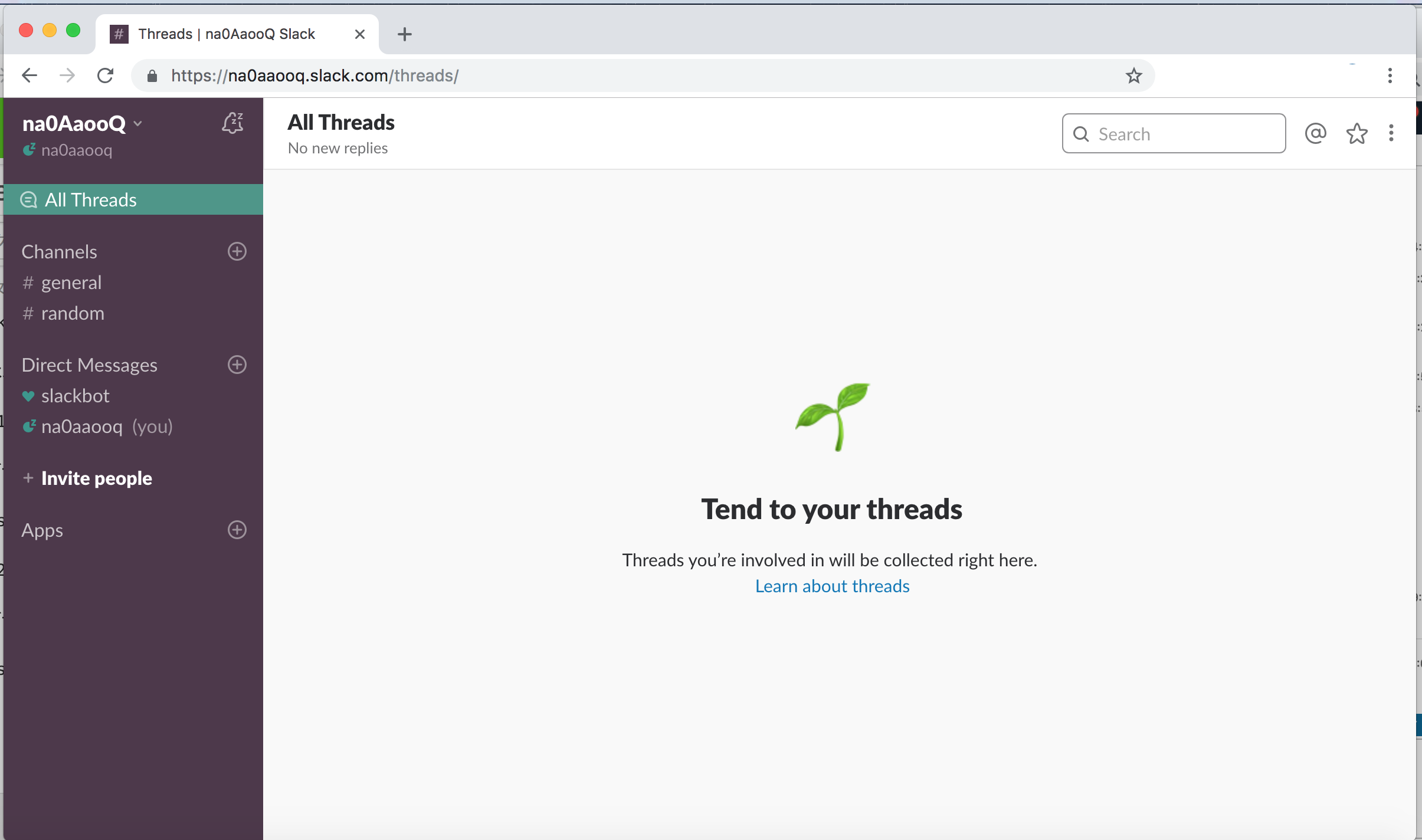1422x840 pixels.
Task: Click the magnifier icon in Search box
Action: pyautogui.click(x=1081, y=134)
